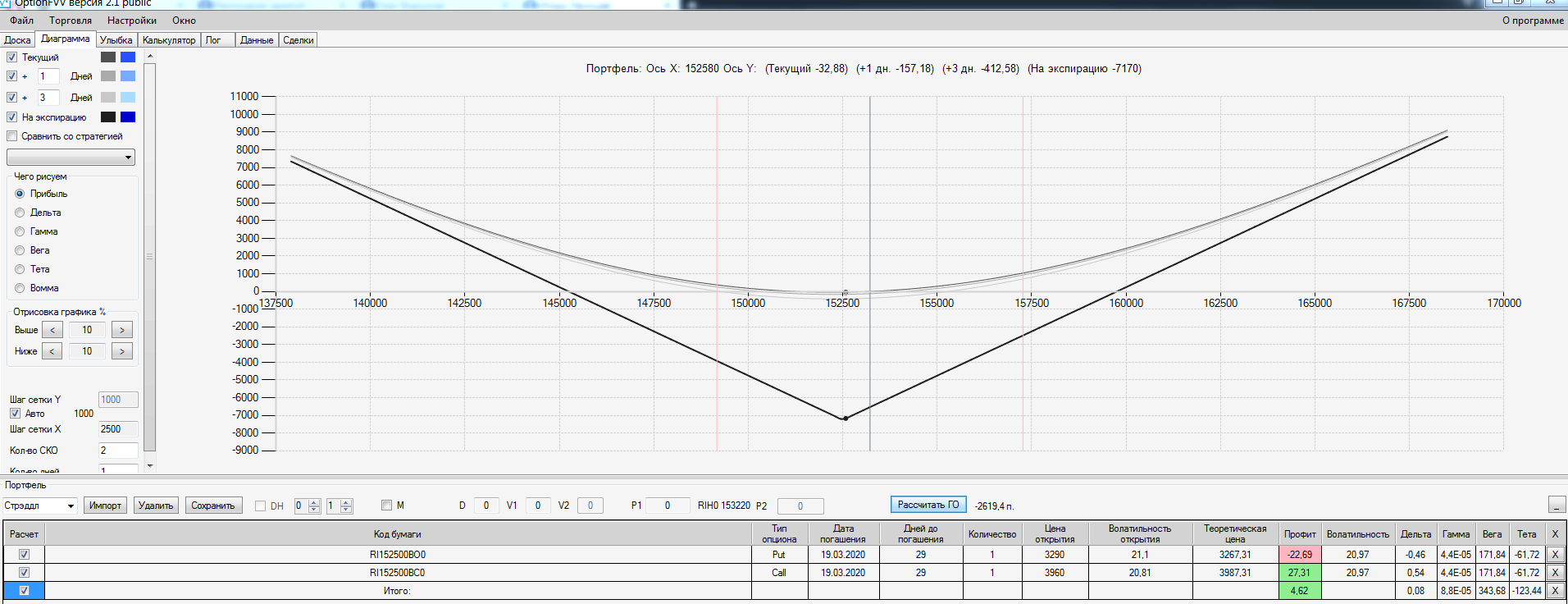The height and width of the screenshot is (604, 1568).
Task: Go to the Данные tab
Action: (257, 40)
